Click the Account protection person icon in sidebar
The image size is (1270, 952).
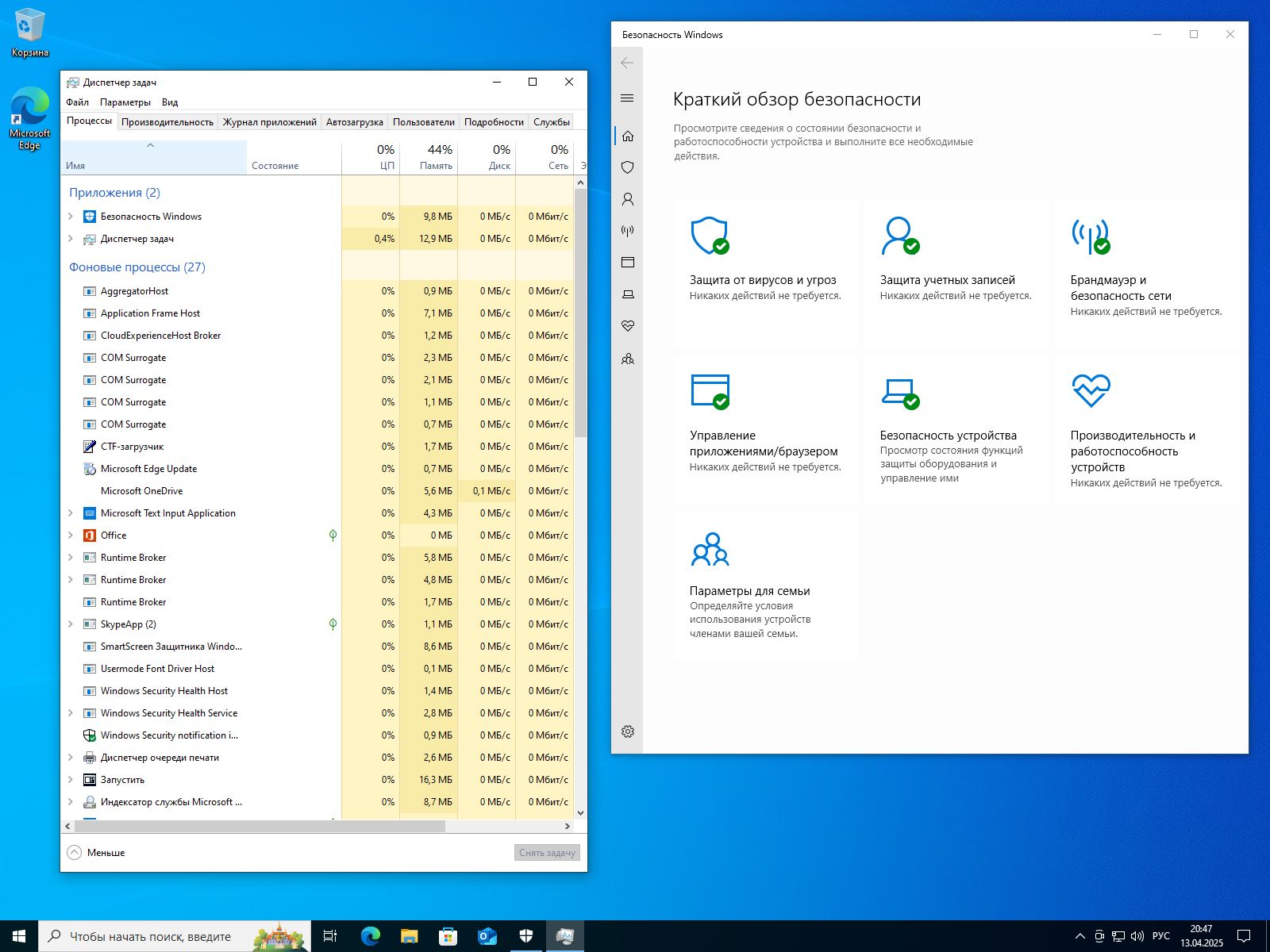628,199
